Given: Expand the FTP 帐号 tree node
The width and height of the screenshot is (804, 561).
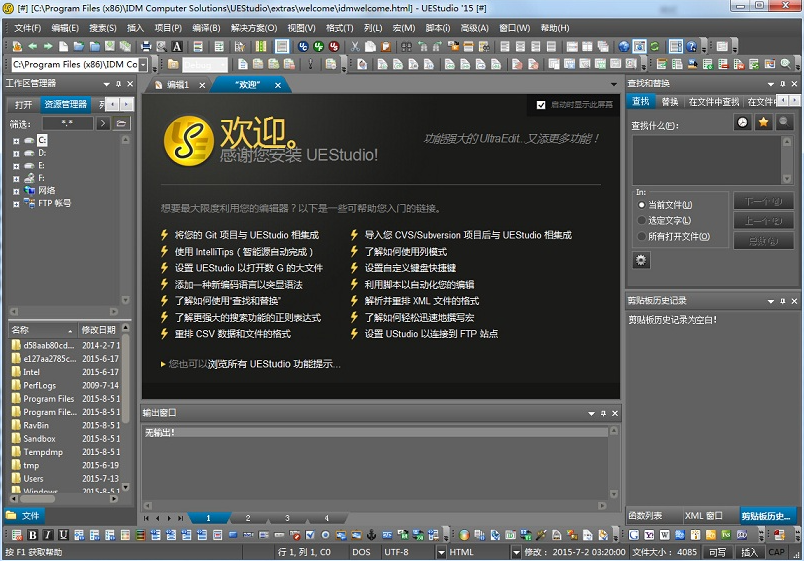Looking at the screenshot, I should pyautogui.click(x=16, y=203).
